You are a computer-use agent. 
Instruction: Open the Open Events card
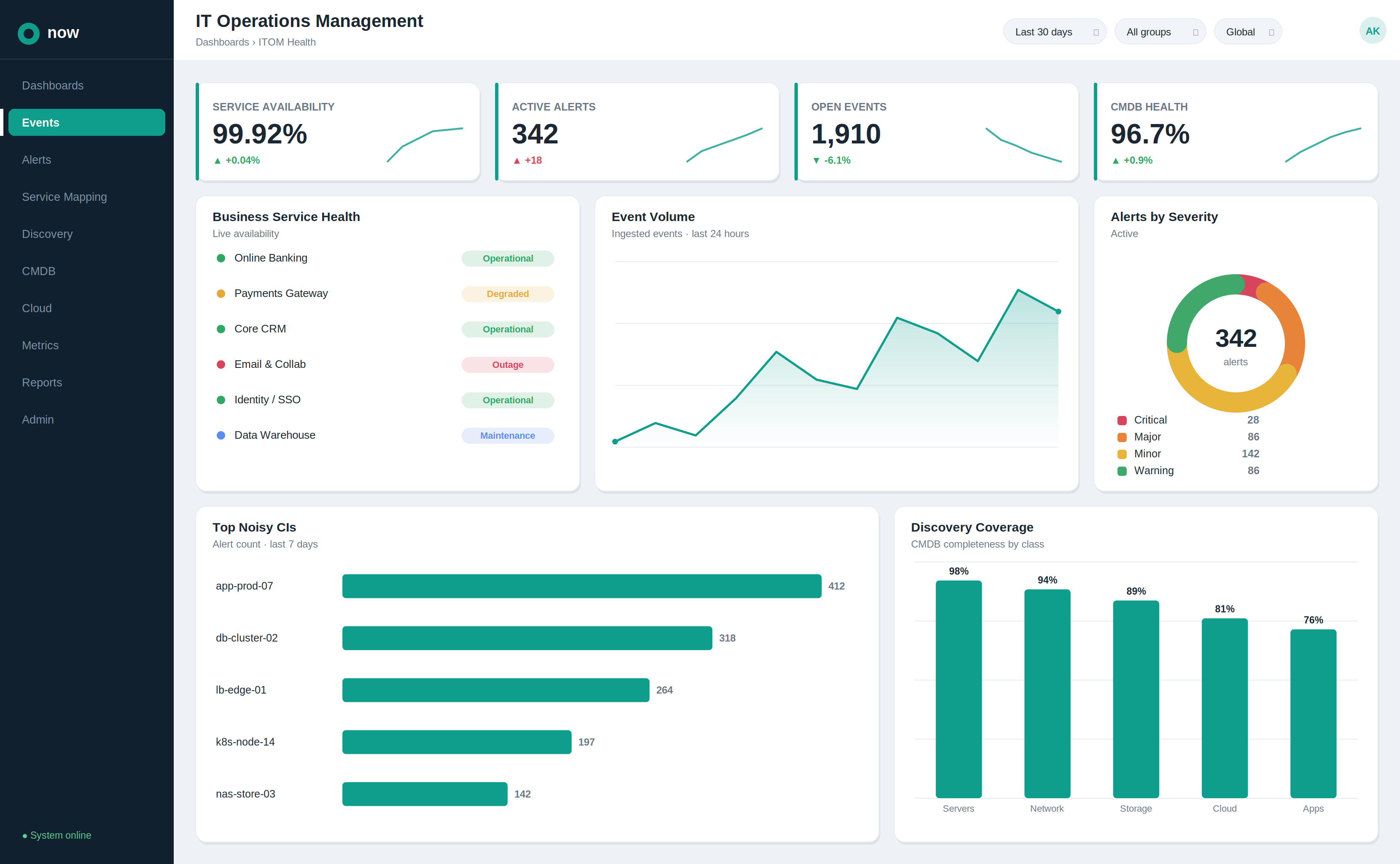point(936,132)
